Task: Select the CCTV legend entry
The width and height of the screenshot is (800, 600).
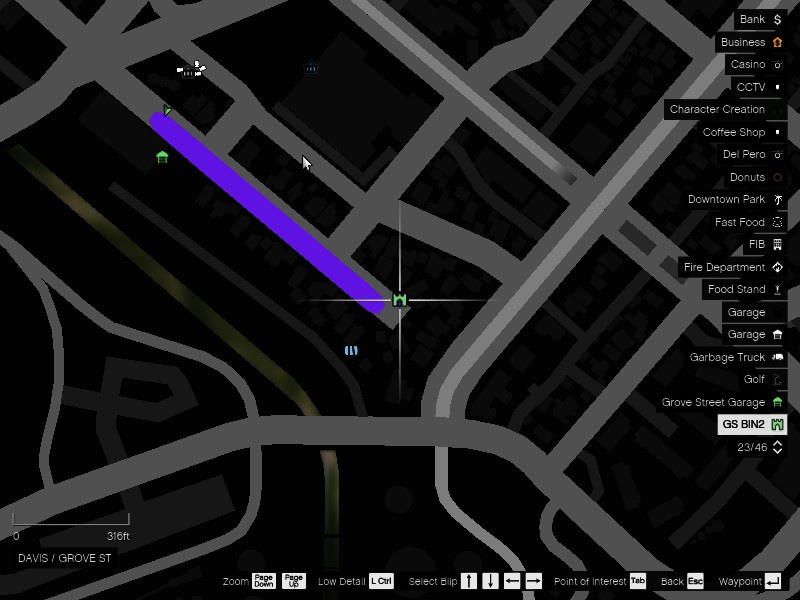Action: pos(759,87)
